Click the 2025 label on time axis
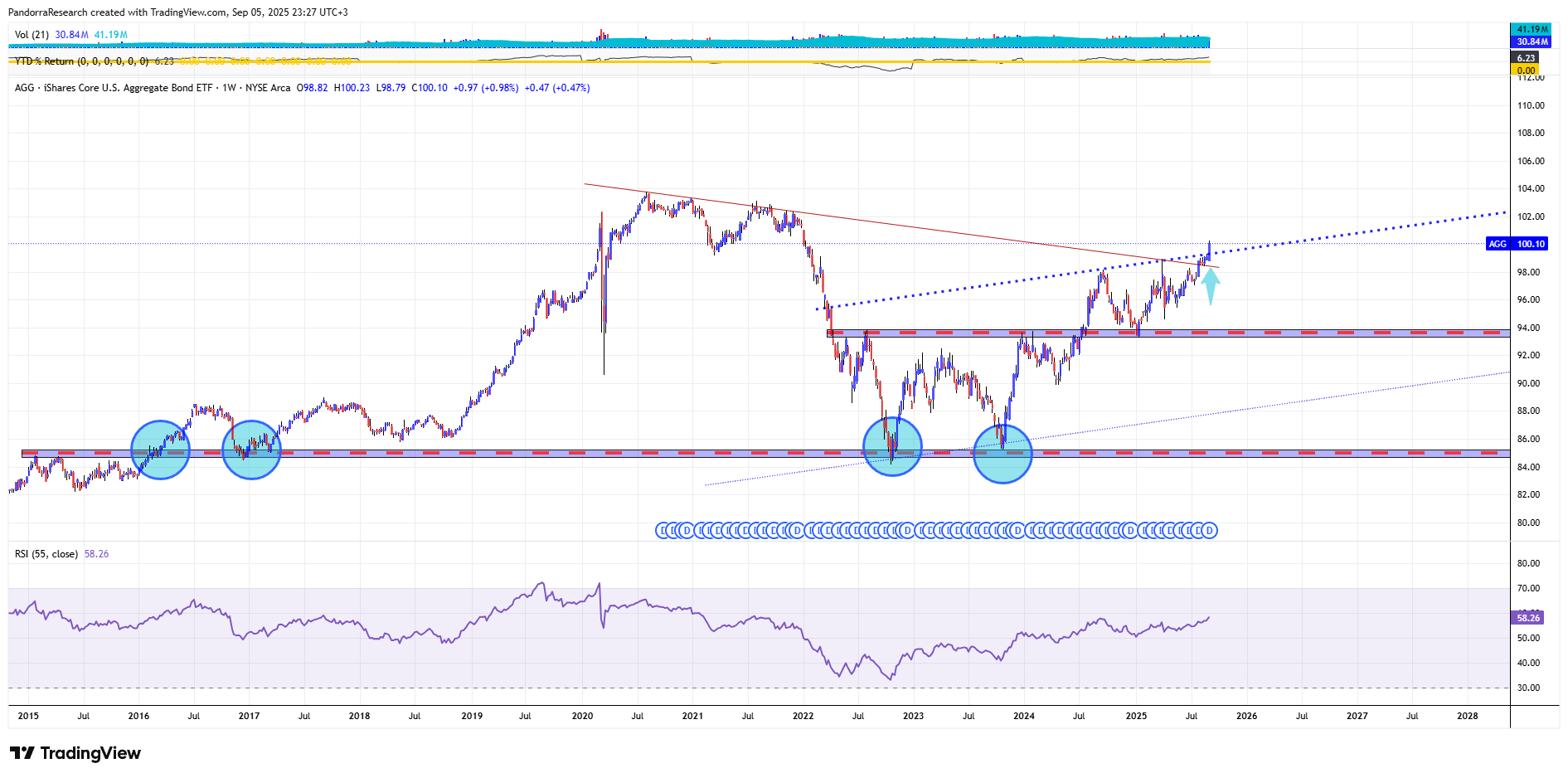Viewport: 1568px width, 778px height. coord(1136,716)
